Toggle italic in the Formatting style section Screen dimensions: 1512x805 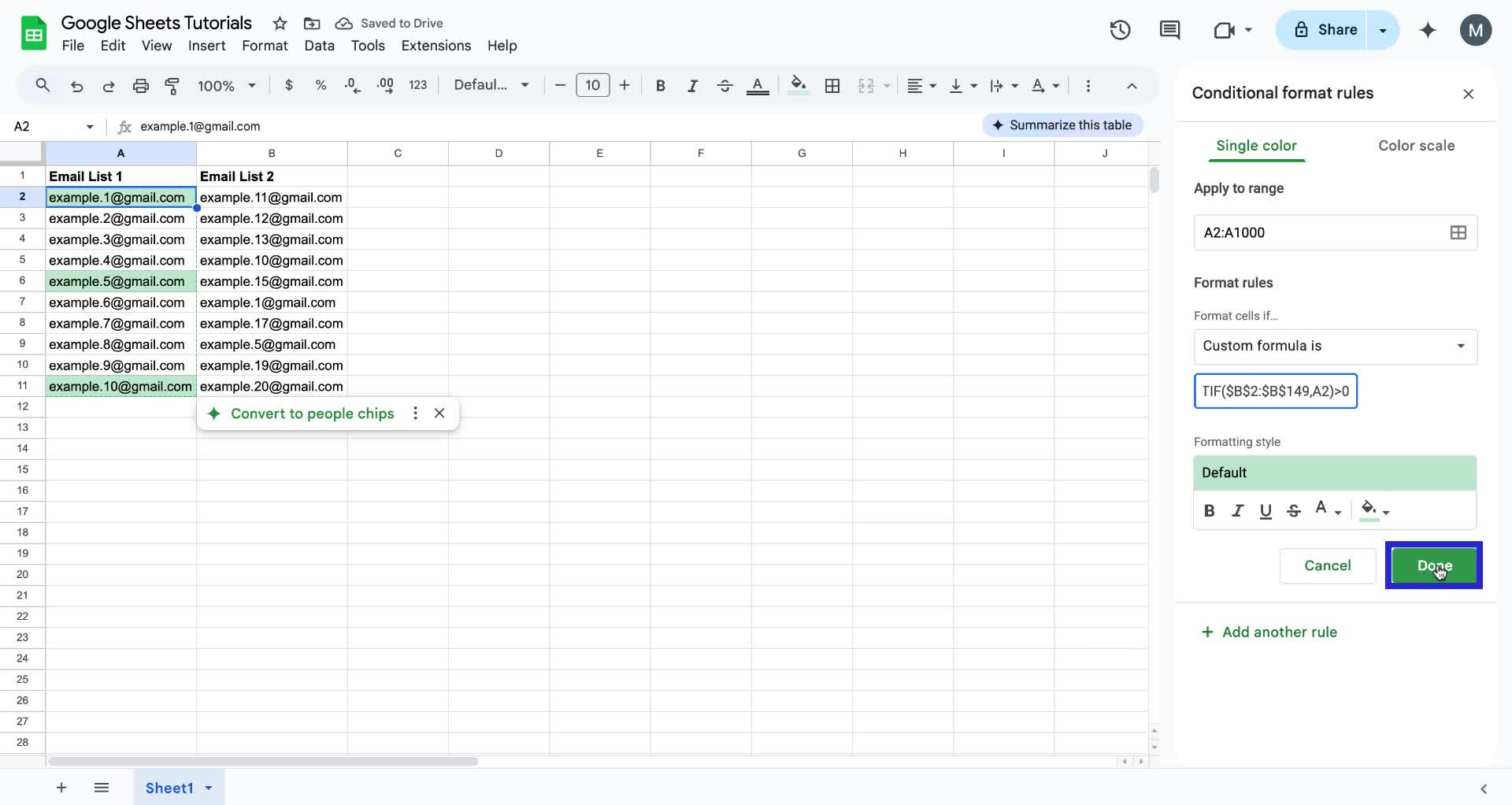pyautogui.click(x=1237, y=510)
